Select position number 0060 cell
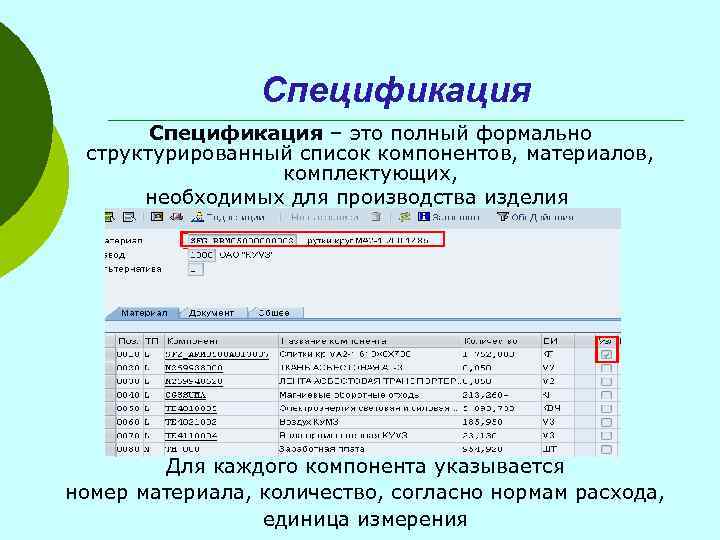 click(128, 422)
